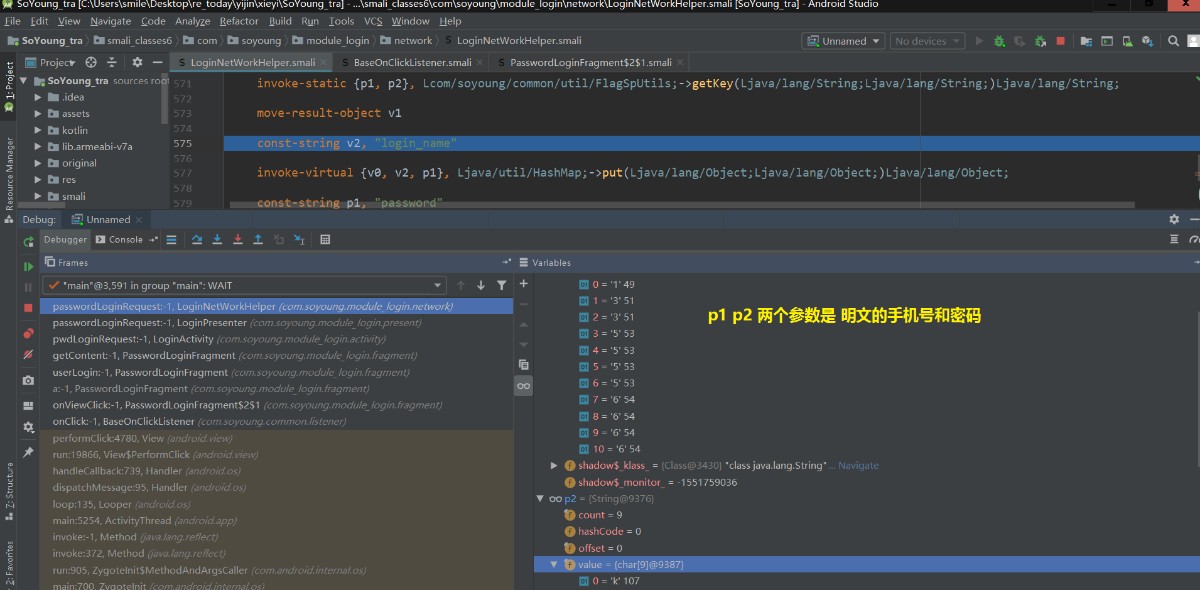Image resolution: width=1200 pixels, height=590 pixels.
Task: Expand the shadow$_klass_ variable node
Action: 554,465
